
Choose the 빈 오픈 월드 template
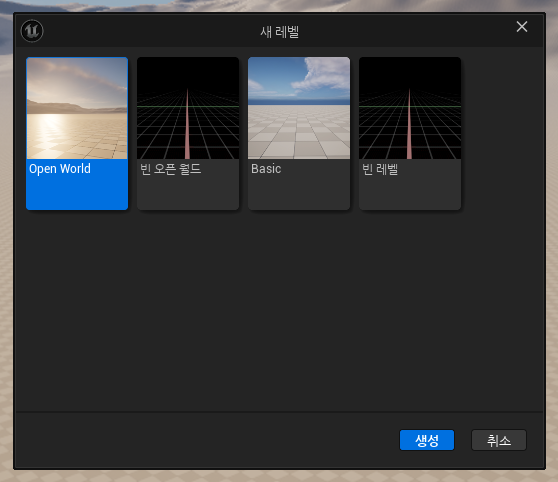pos(188,133)
